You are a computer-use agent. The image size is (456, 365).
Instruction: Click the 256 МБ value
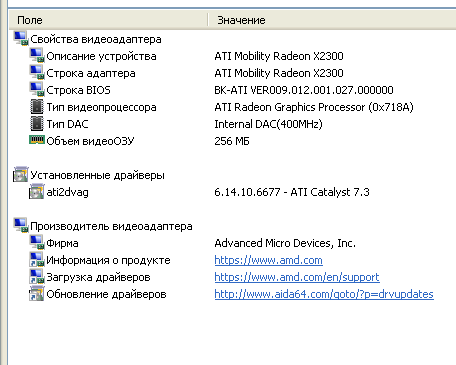pos(232,141)
